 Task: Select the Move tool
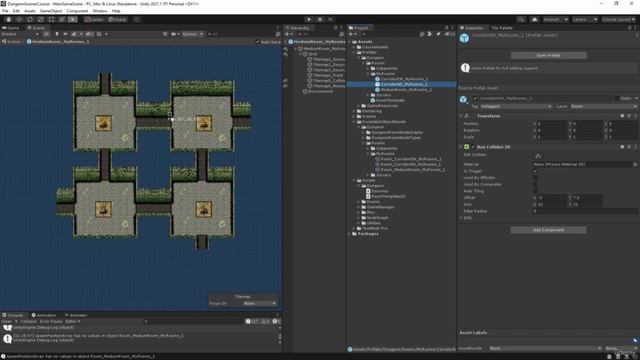tap(19, 19)
